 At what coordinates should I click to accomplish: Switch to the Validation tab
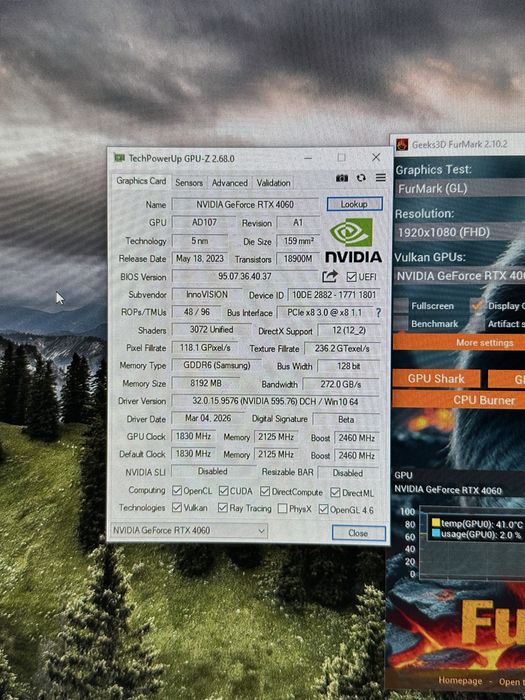click(273, 183)
